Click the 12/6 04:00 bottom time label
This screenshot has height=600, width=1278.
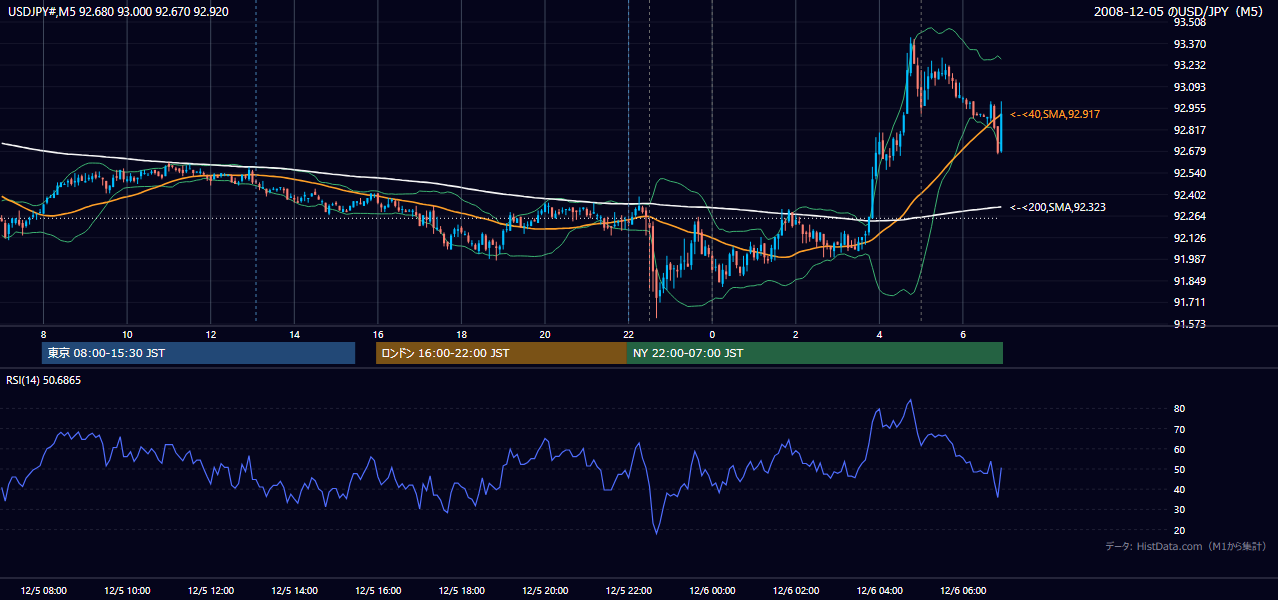click(879, 591)
